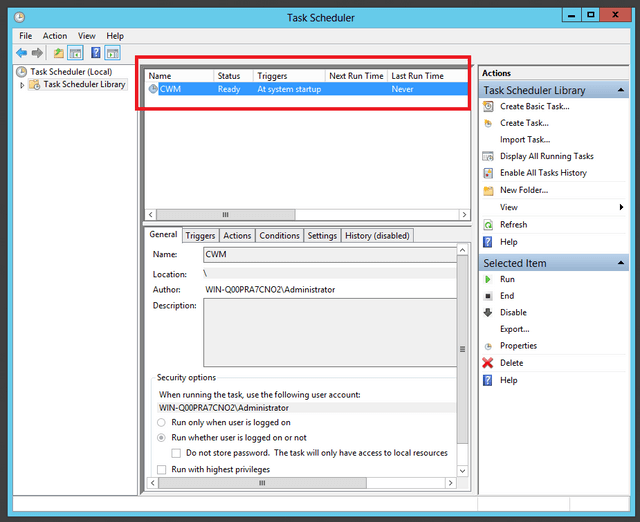Click the details pane horizontal scrollbar thumb
640x522 pixels.
[x=262, y=483]
